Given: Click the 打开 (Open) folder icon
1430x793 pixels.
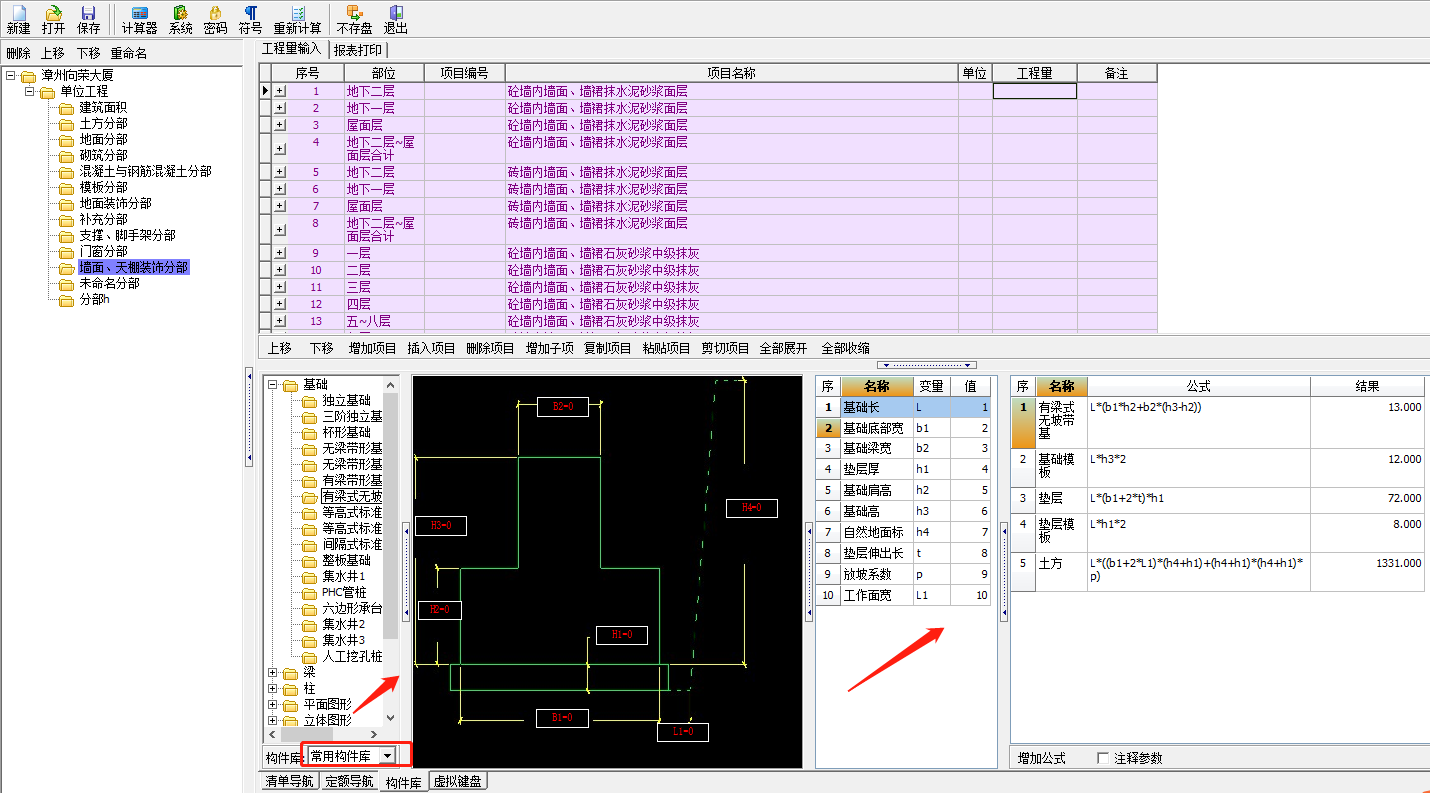Looking at the screenshot, I should 53,13.
